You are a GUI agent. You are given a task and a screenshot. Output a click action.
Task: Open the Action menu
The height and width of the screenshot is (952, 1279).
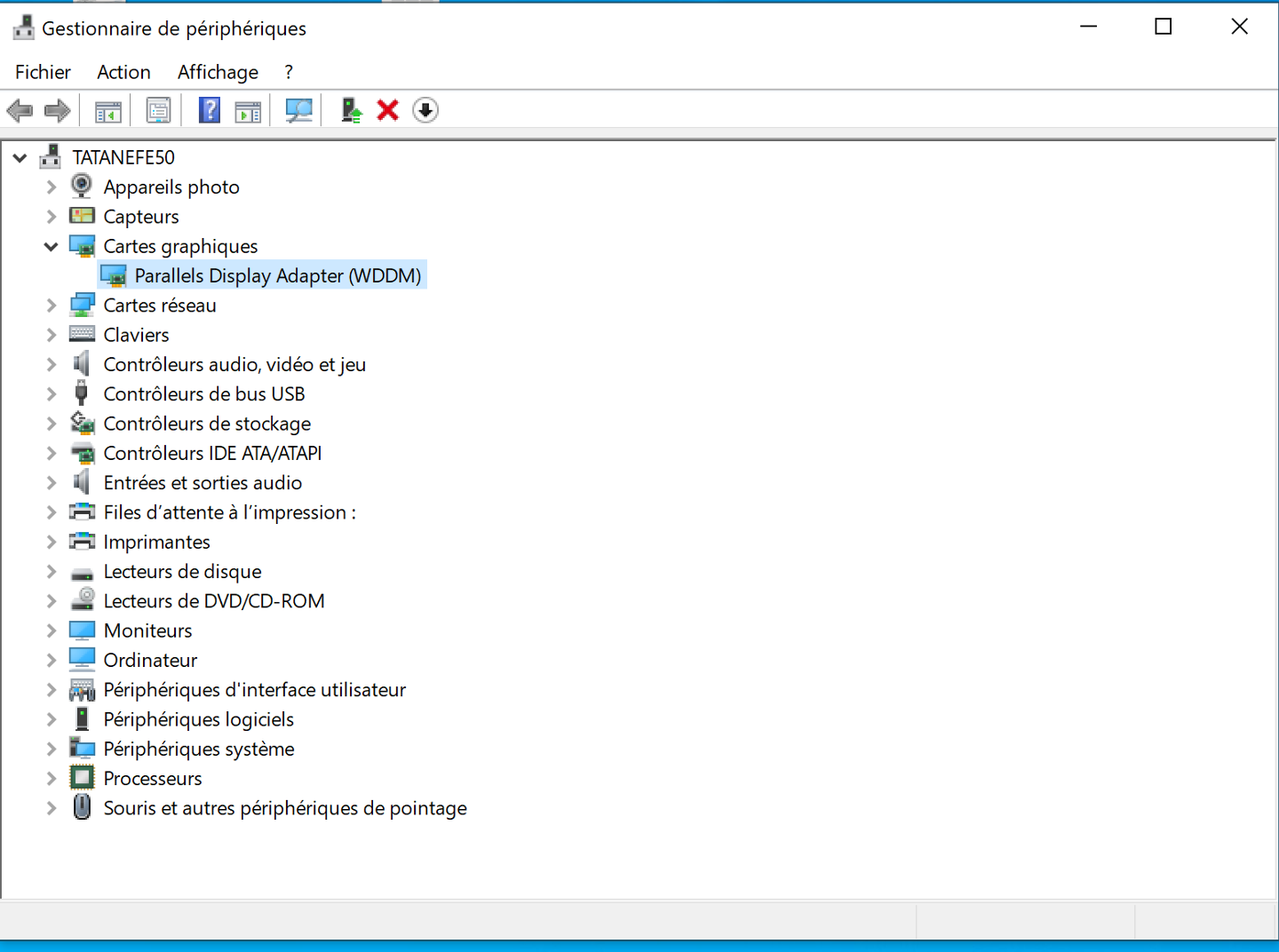pos(123,72)
